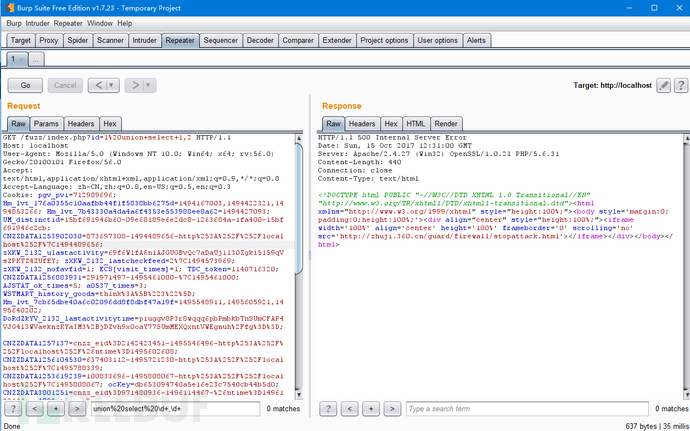Click the response search '+' options button
The width and height of the screenshot is (690, 431).
pos(371,409)
